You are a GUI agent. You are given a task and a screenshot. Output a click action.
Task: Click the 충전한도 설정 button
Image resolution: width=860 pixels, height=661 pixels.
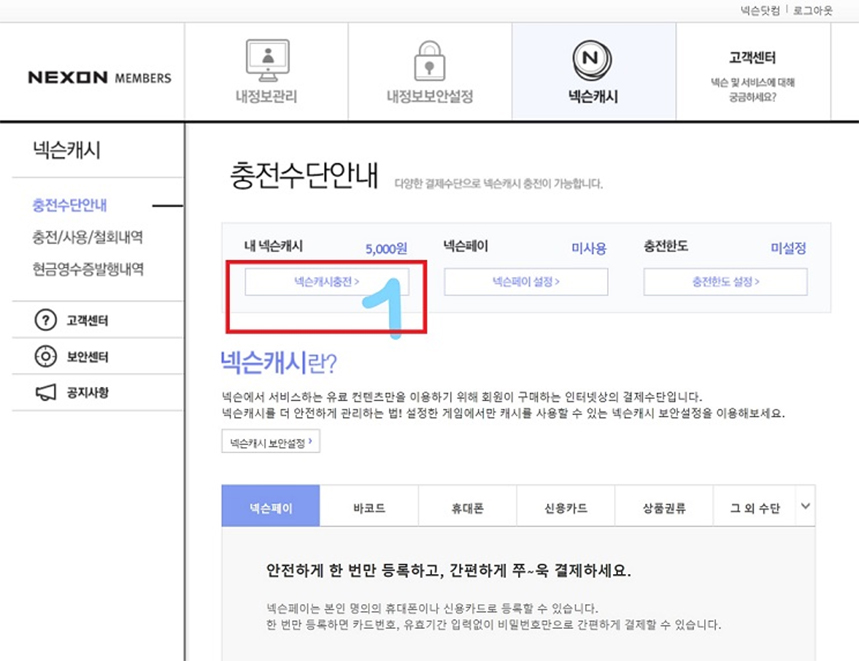coord(725,282)
